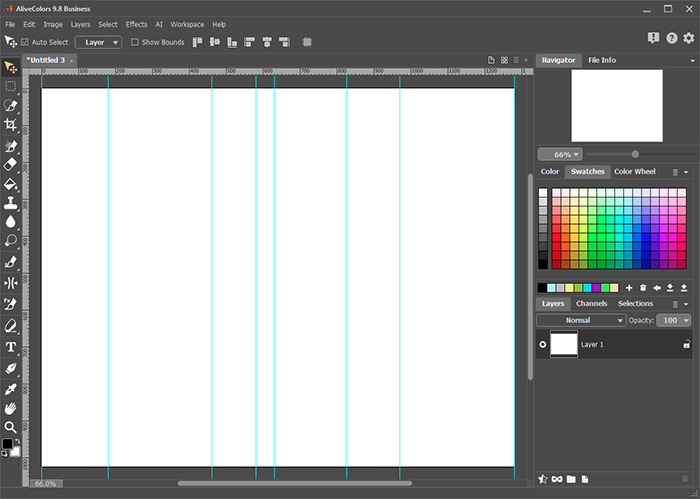Expand the Swatches panel options arrow
The image size is (700, 499).
tap(686, 172)
